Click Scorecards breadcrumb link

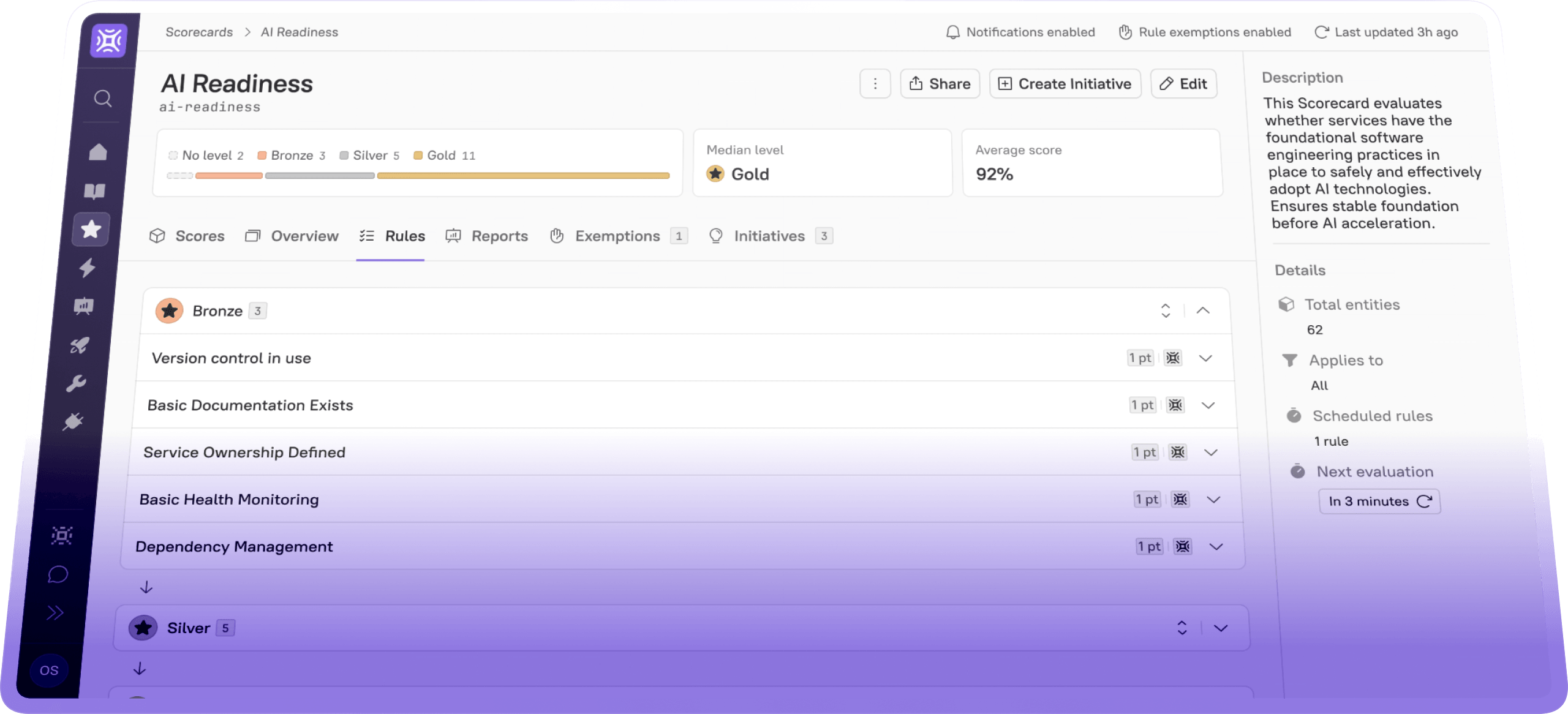coord(199,32)
